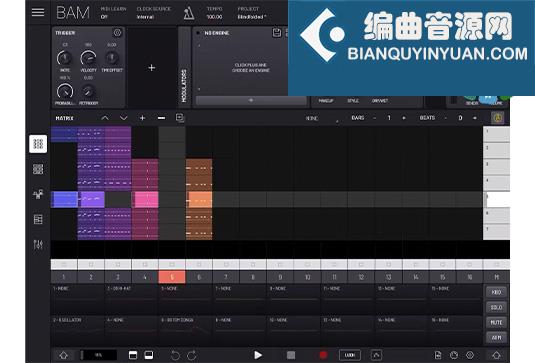Screen dimensions: 535x363
Task: Click the No Engine header selector
Action: pos(217,33)
